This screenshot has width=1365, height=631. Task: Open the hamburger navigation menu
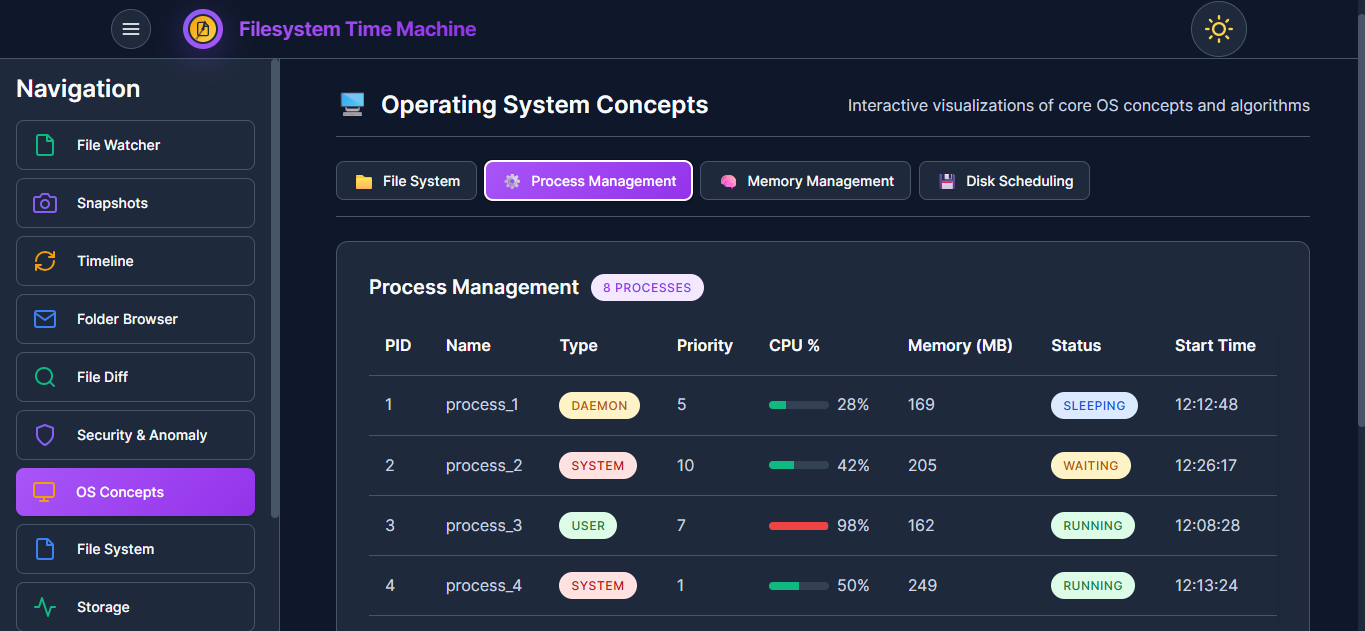[x=131, y=28]
